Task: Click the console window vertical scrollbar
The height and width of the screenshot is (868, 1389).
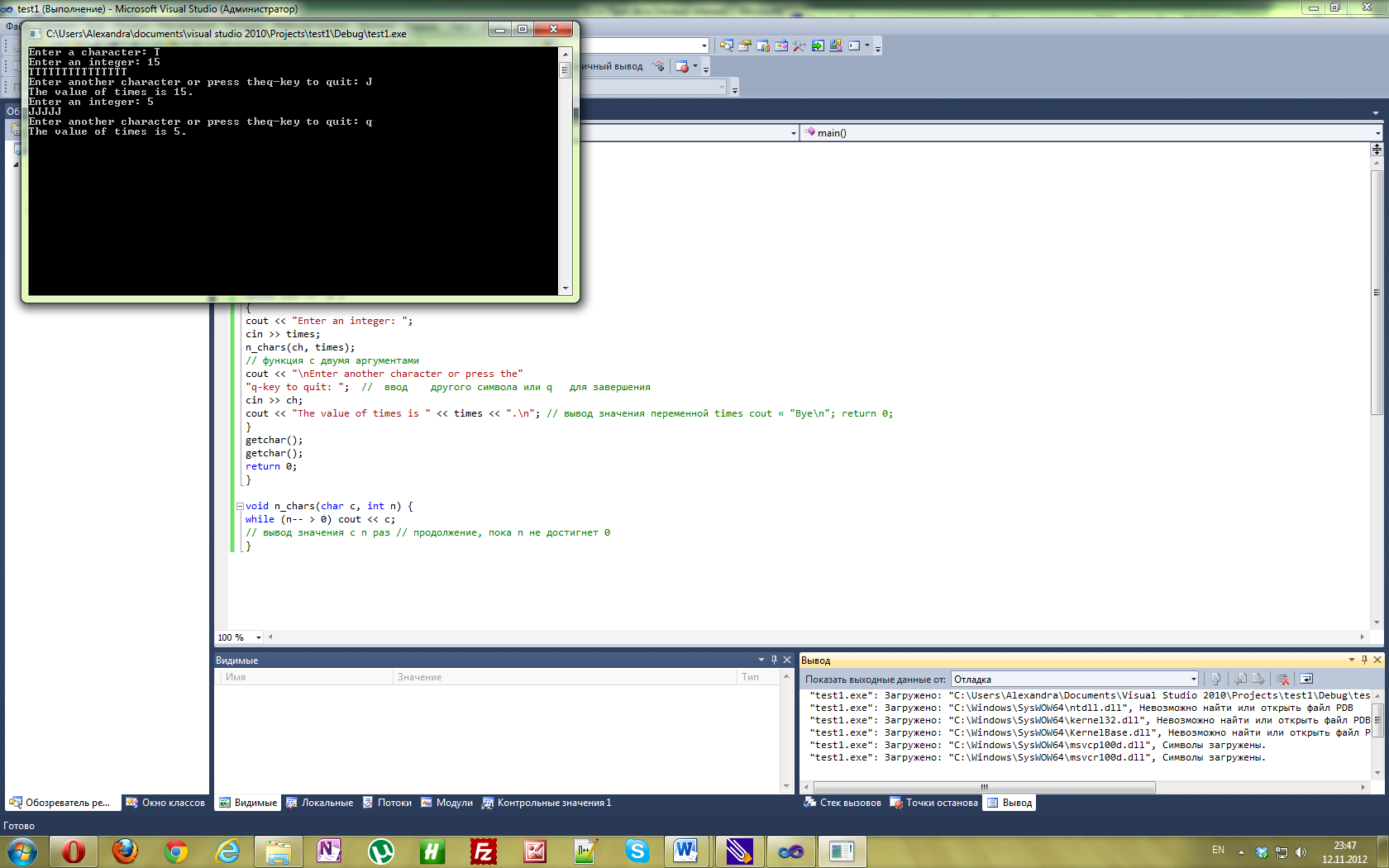Action: pos(566,170)
